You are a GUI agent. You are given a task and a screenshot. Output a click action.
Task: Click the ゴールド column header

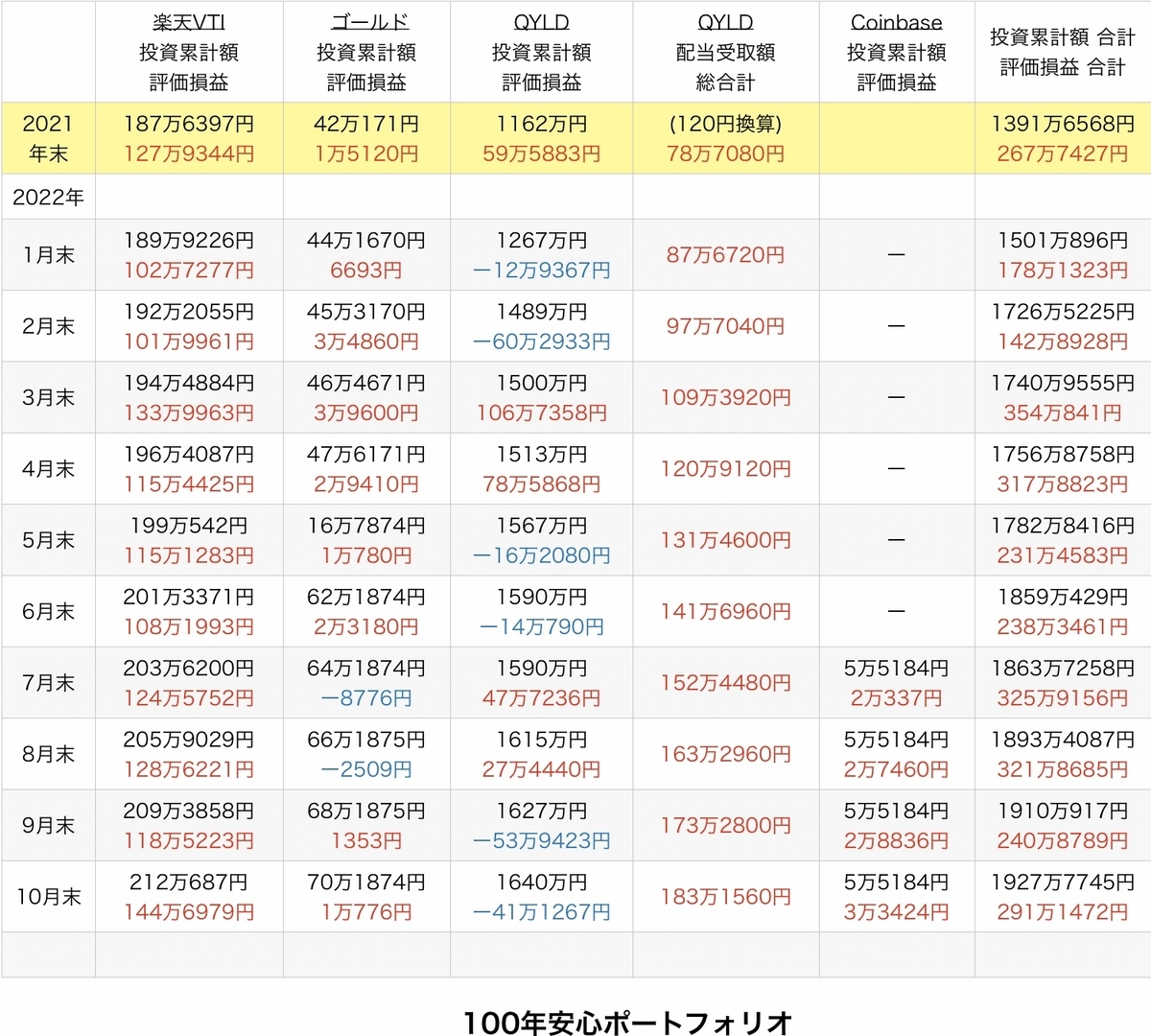click(366, 52)
